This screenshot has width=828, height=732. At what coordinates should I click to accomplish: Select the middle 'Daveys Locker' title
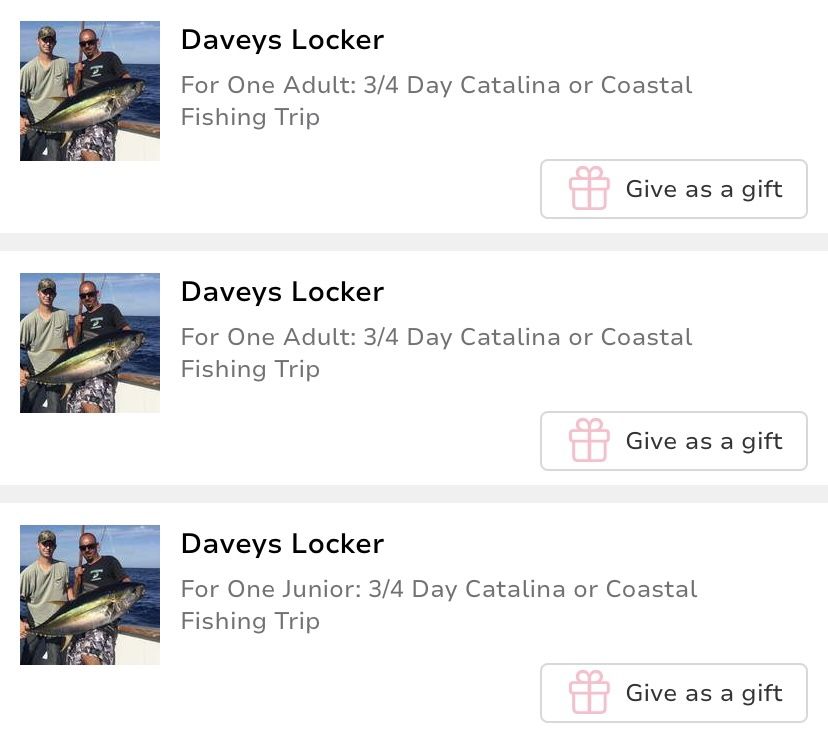tap(282, 292)
